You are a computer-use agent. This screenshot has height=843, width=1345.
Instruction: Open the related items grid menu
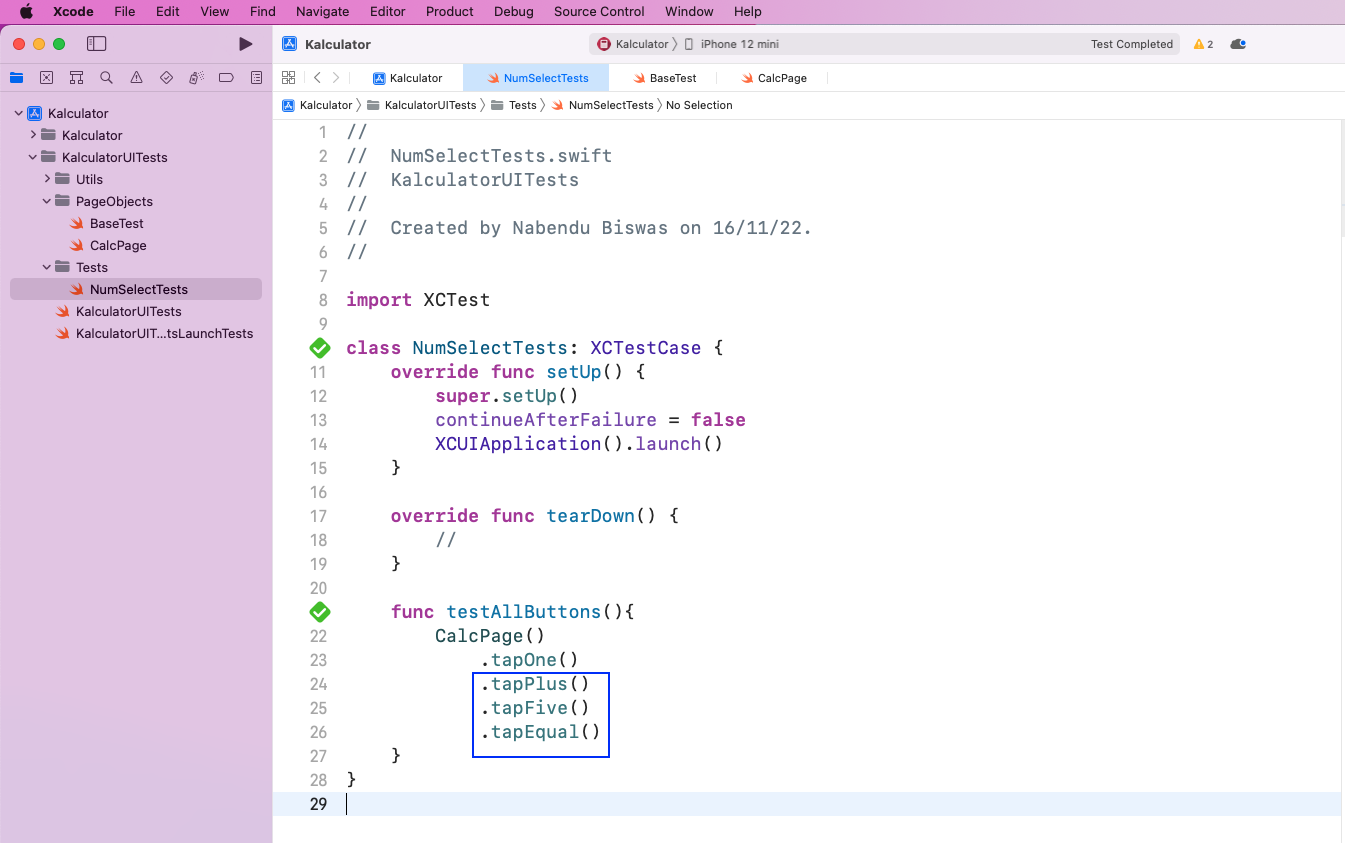coord(288,78)
